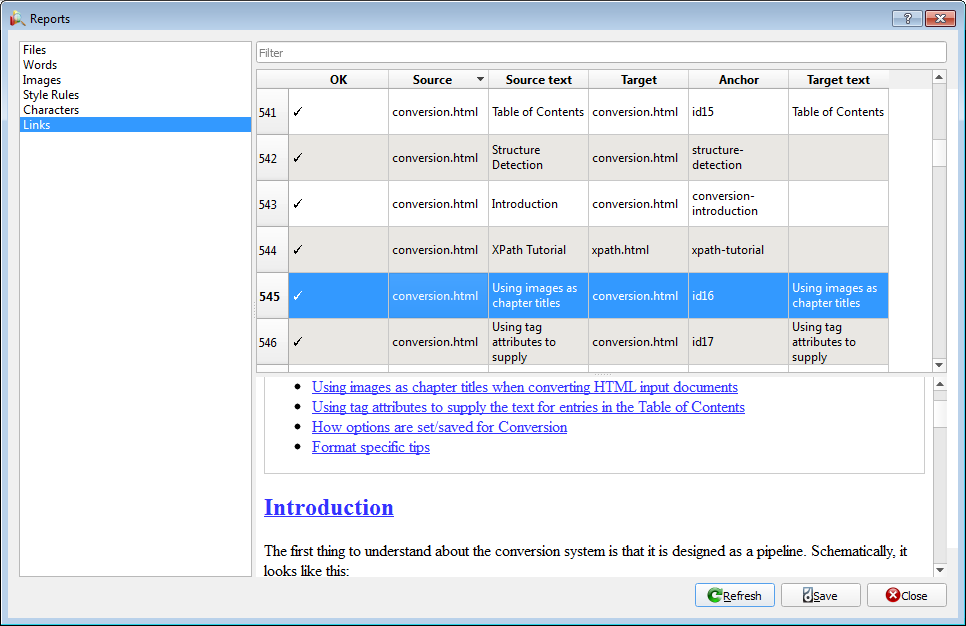Select Links in the report list
This screenshot has height=626, width=966.
pyautogui.click(x=136, y=124)
